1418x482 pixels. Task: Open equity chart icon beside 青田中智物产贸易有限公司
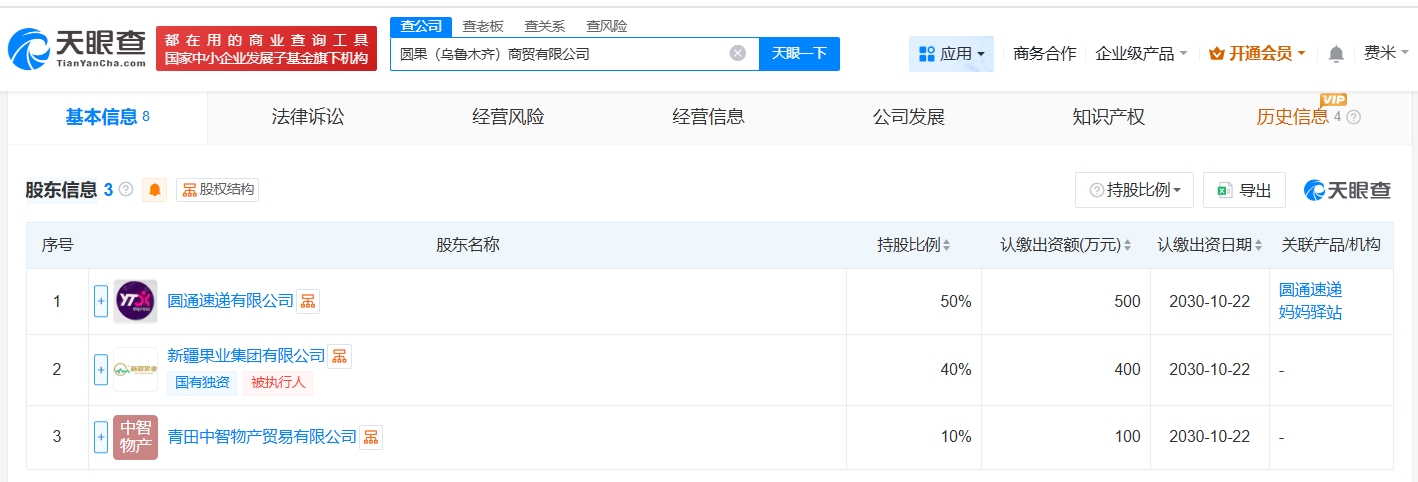(x=371, y=437)
